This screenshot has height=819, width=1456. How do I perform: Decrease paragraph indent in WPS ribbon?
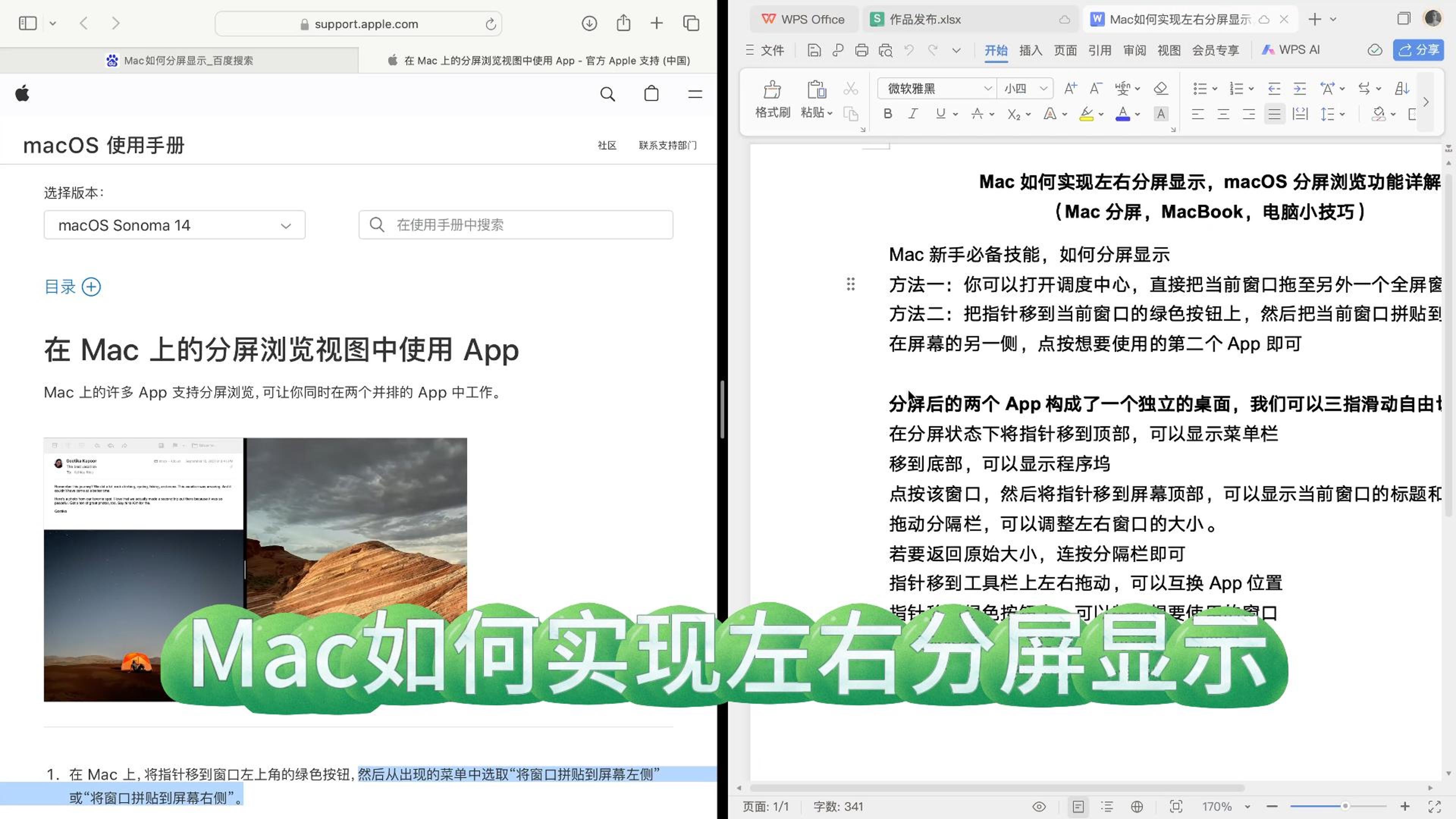[1274, 88]
